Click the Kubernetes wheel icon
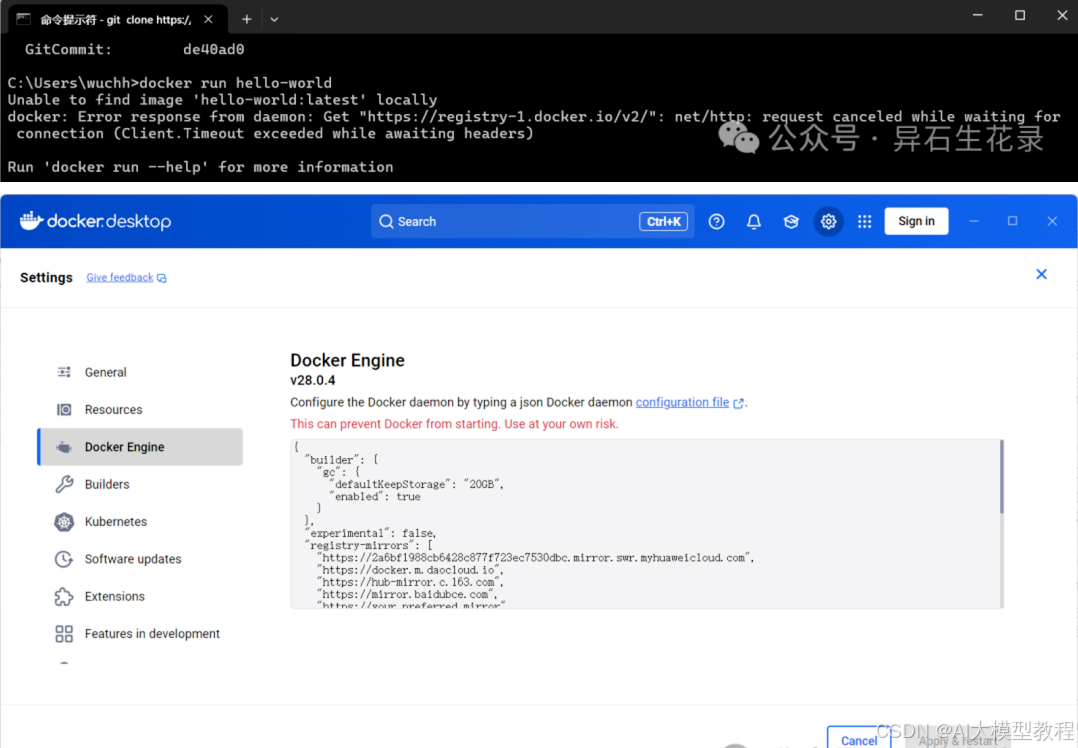The width and height of the screenshot is (1078, 748). [64, 522]
